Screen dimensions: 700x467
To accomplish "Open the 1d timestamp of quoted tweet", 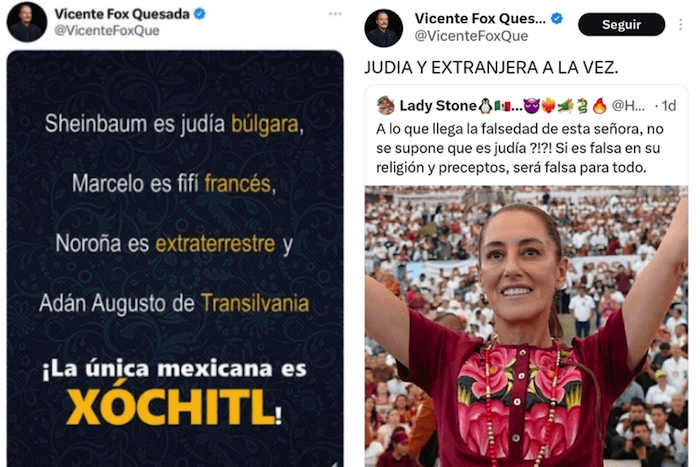I will tap(668, 106).
